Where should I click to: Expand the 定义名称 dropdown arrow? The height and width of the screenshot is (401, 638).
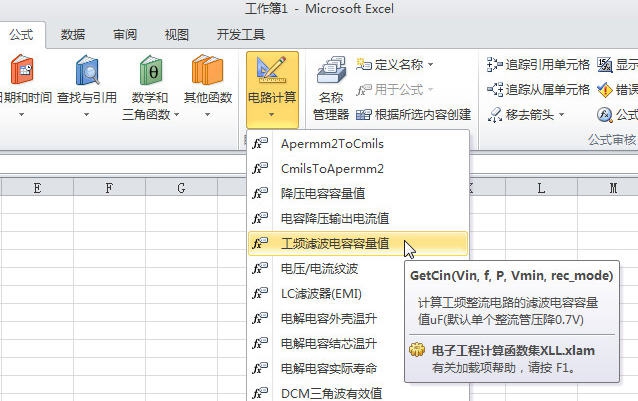tap(430, 65)
